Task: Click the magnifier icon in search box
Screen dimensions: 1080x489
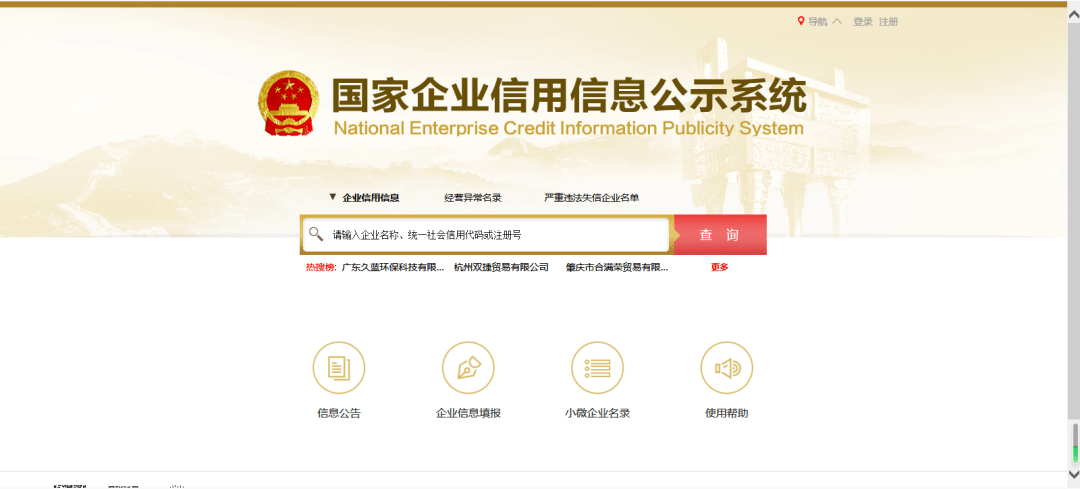Action: 316,234
